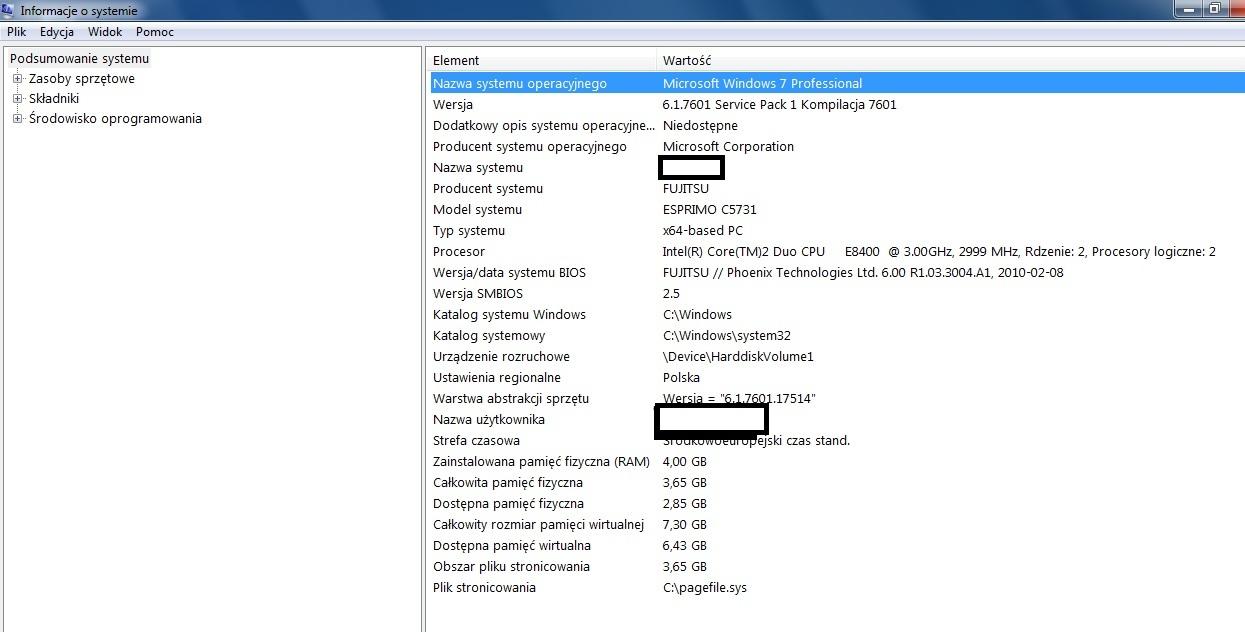Open the Edycja menu

point(57,32)
